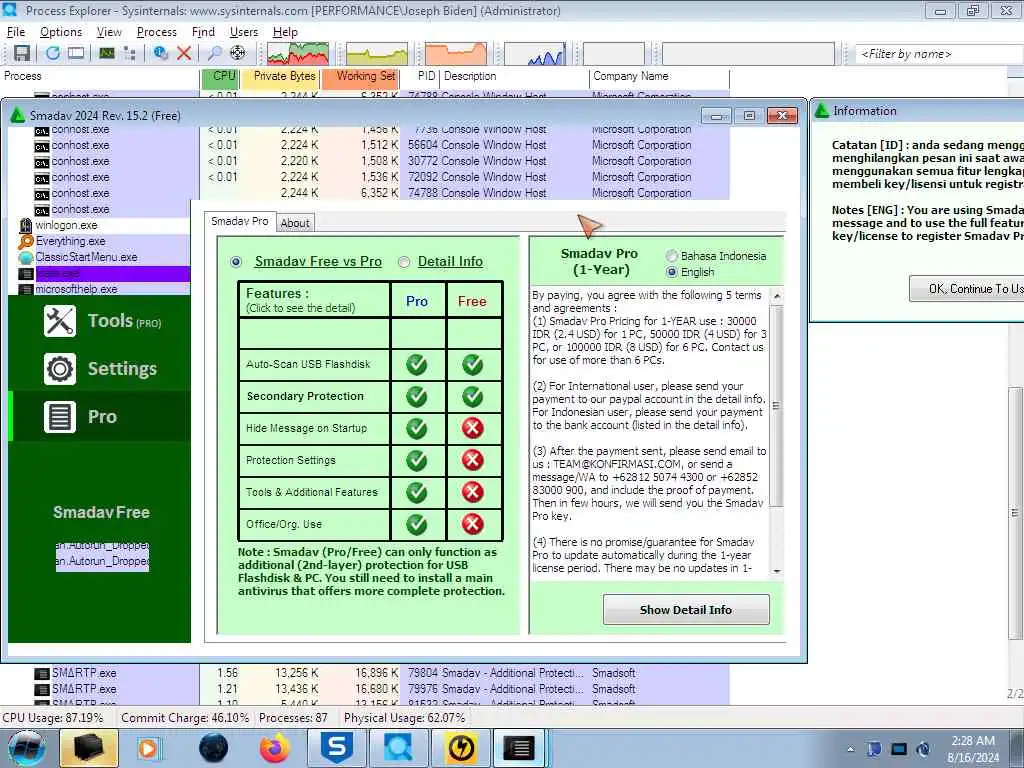Open the Process menu

pyautogui.click(x=157, y=32)
